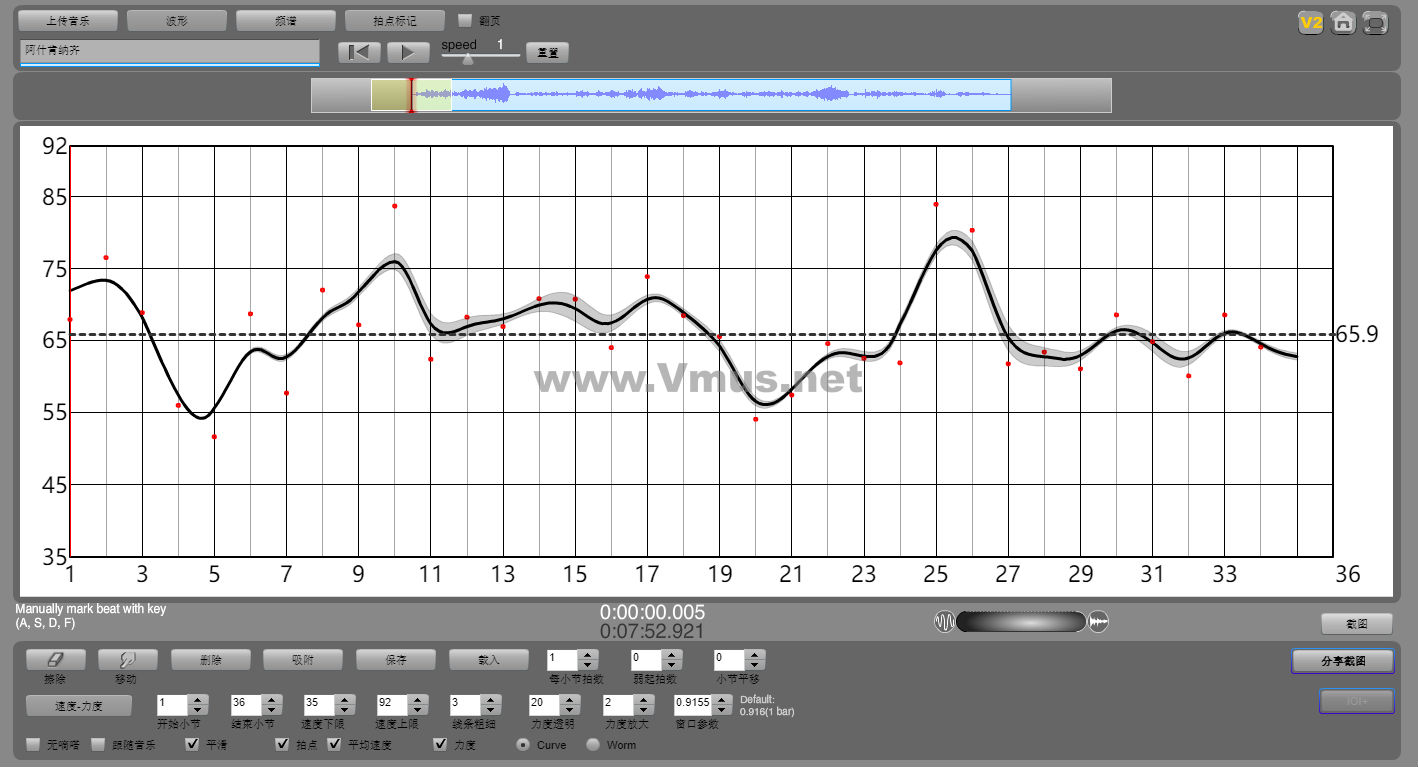Click the large waveform icon right of slider

[1099, 622]
